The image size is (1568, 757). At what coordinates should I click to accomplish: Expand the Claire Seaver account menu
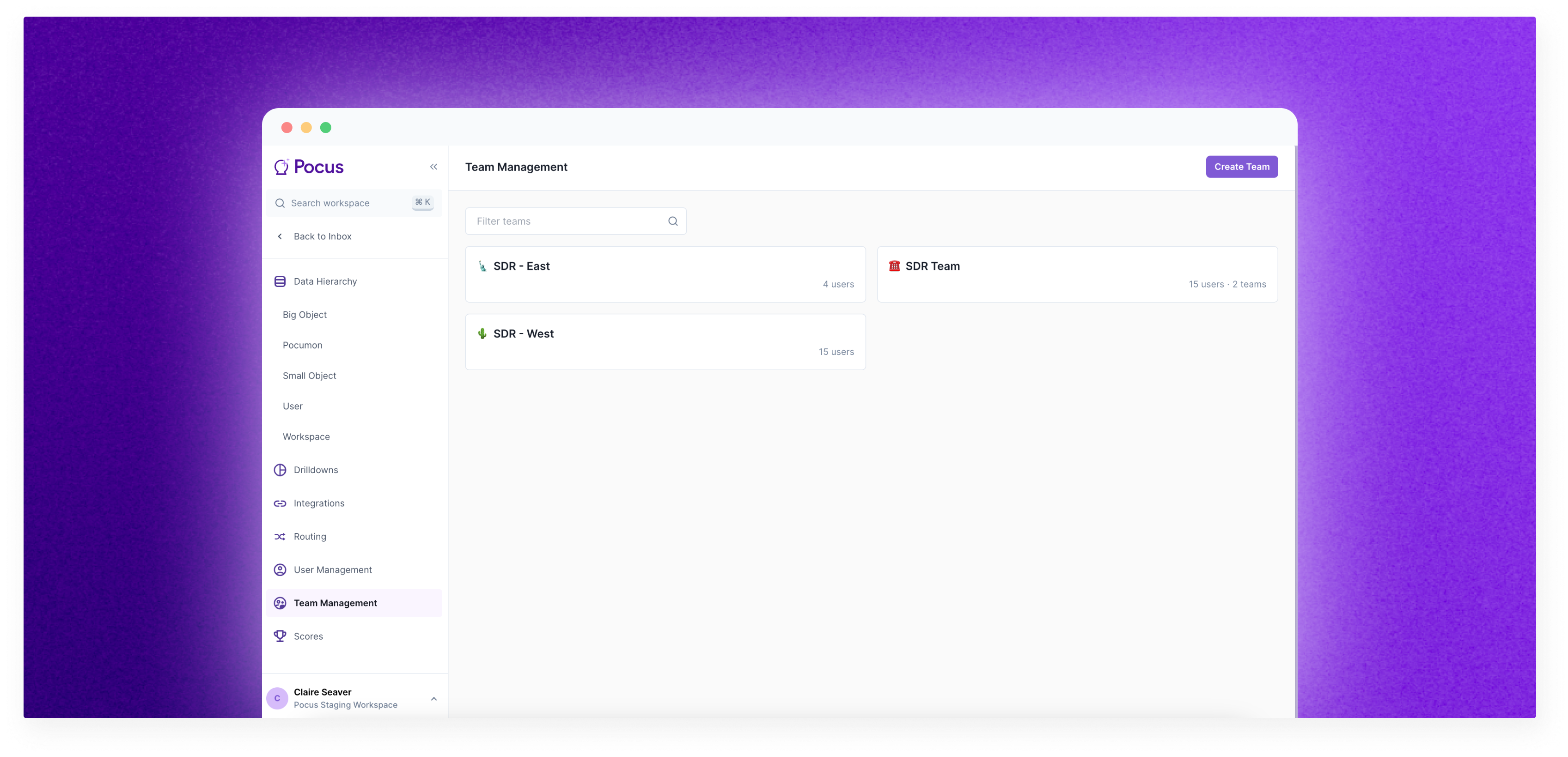click(x=433, y=699)
